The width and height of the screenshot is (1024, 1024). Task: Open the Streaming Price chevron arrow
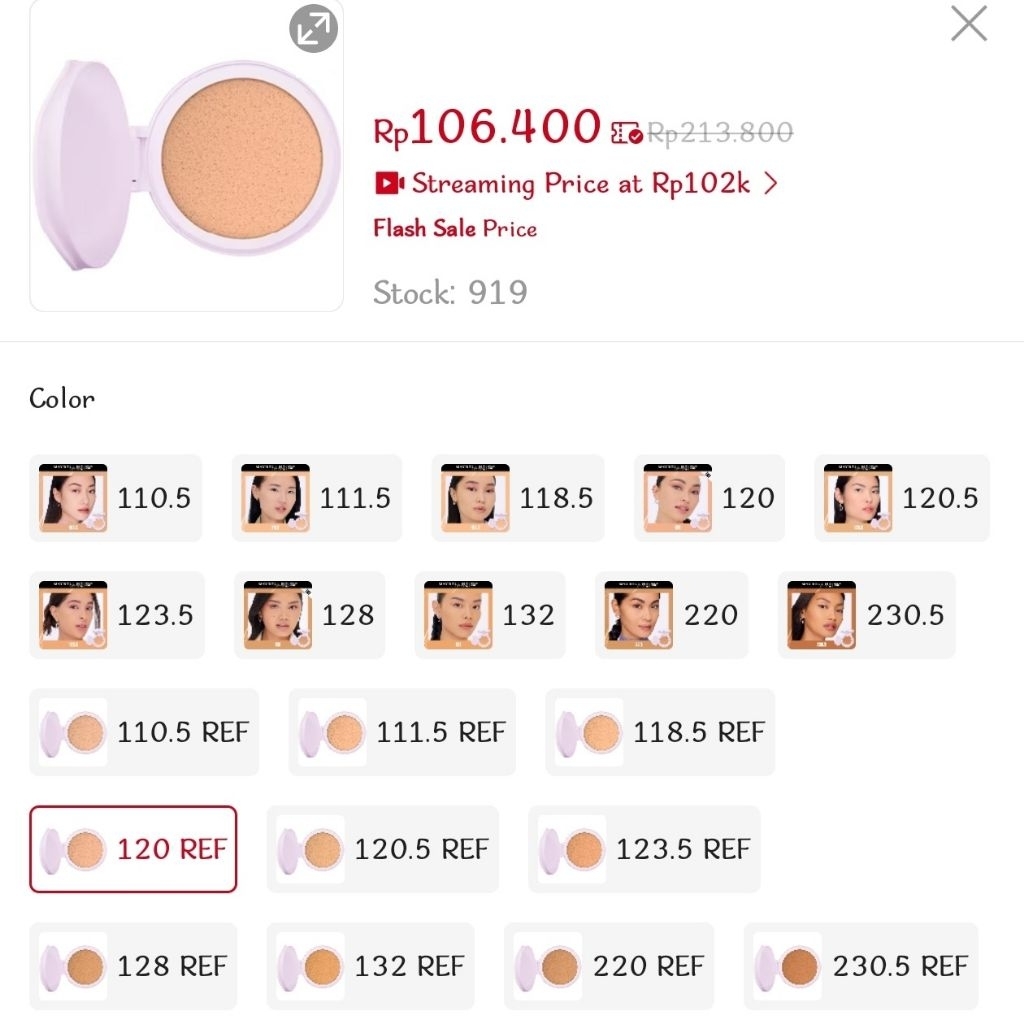769,184
